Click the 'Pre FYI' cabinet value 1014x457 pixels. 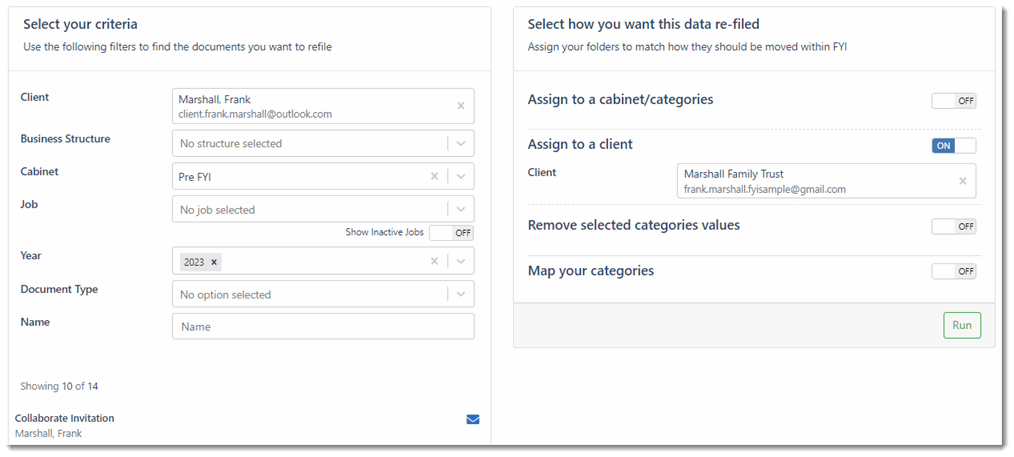tap(196, 176)
